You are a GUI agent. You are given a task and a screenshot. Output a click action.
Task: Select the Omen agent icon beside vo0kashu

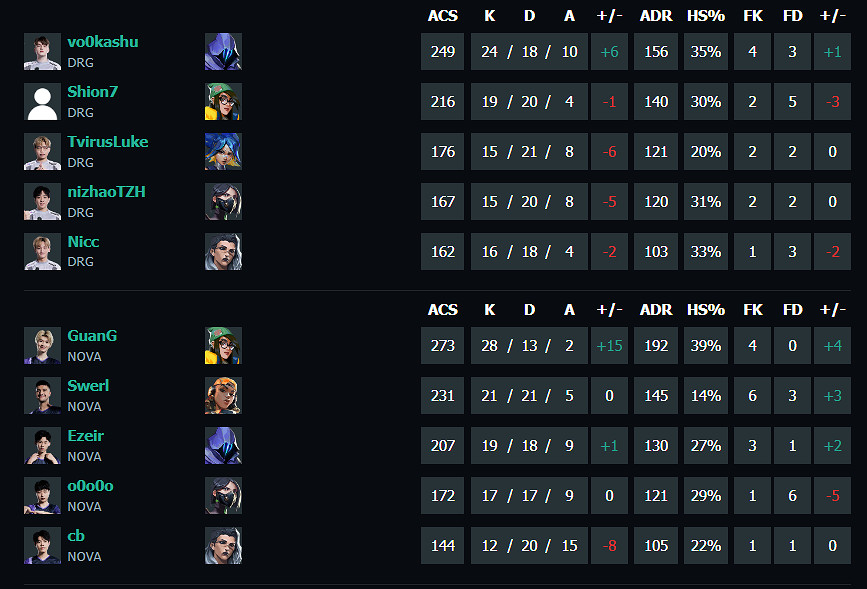click(x=223, y=52)
